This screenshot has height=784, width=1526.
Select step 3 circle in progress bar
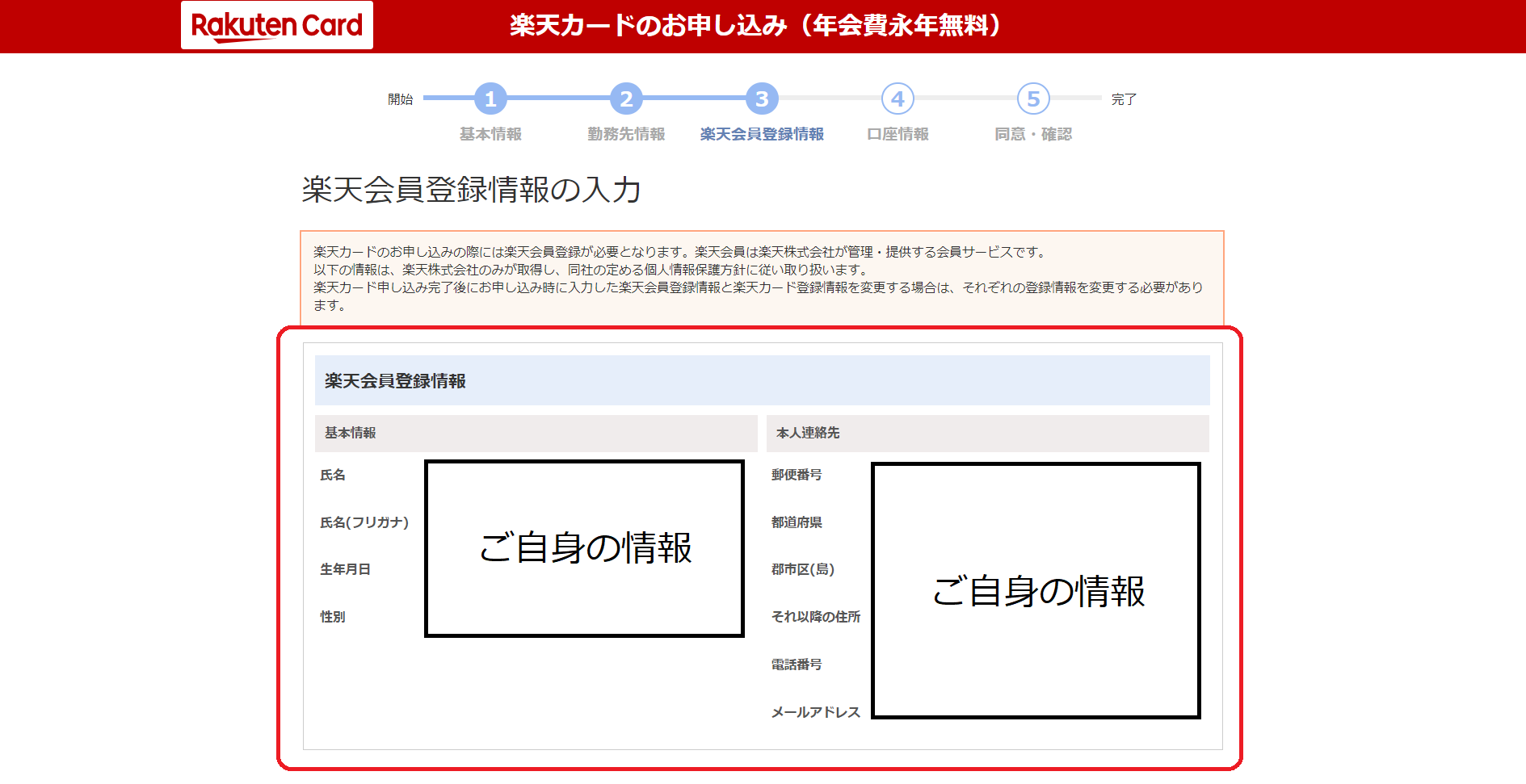click(762, 99)
